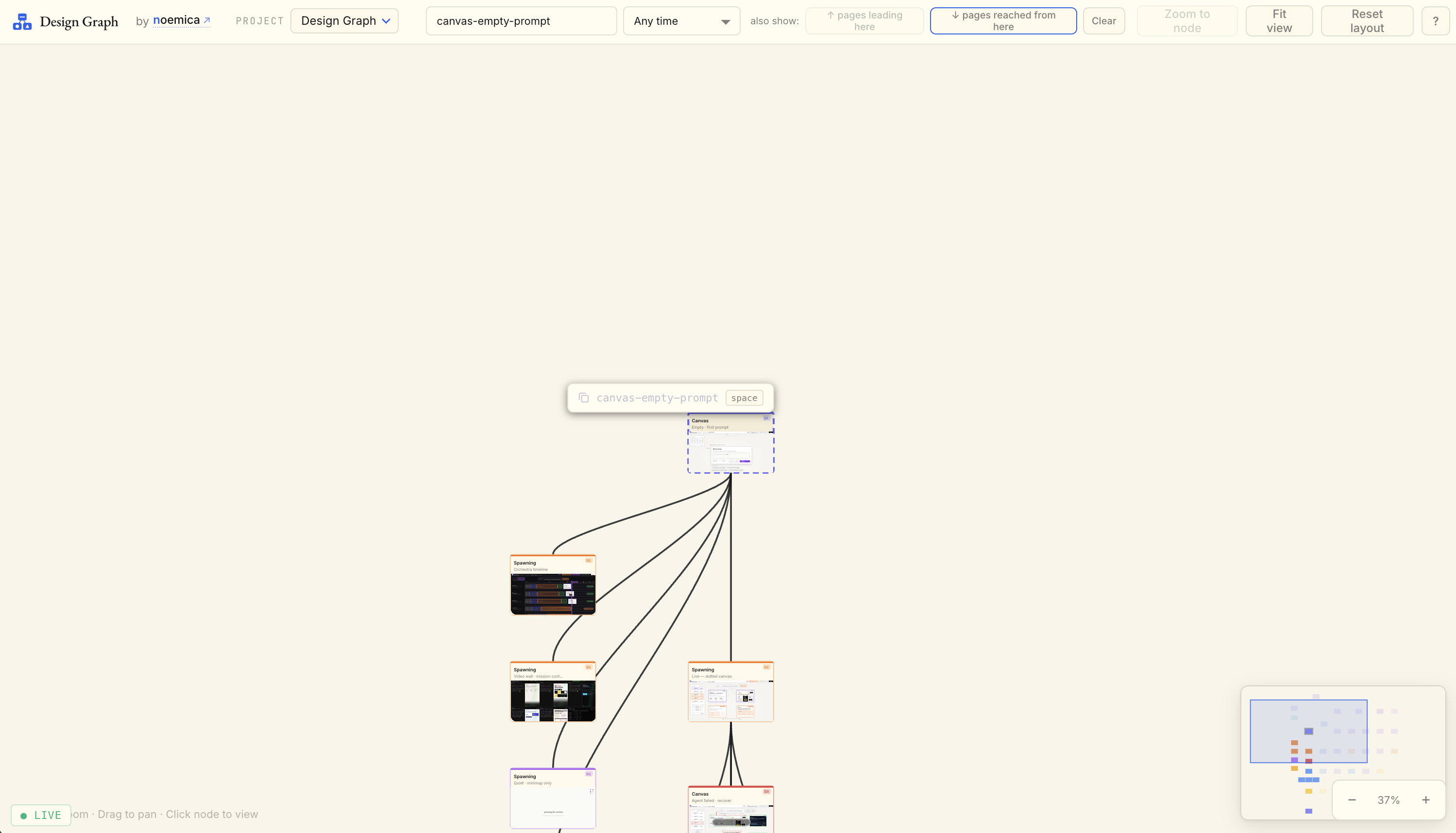This screenshot has width=1456, height=833.
Task: Open the noemica profile link
Action: click(x=177, y=20)
